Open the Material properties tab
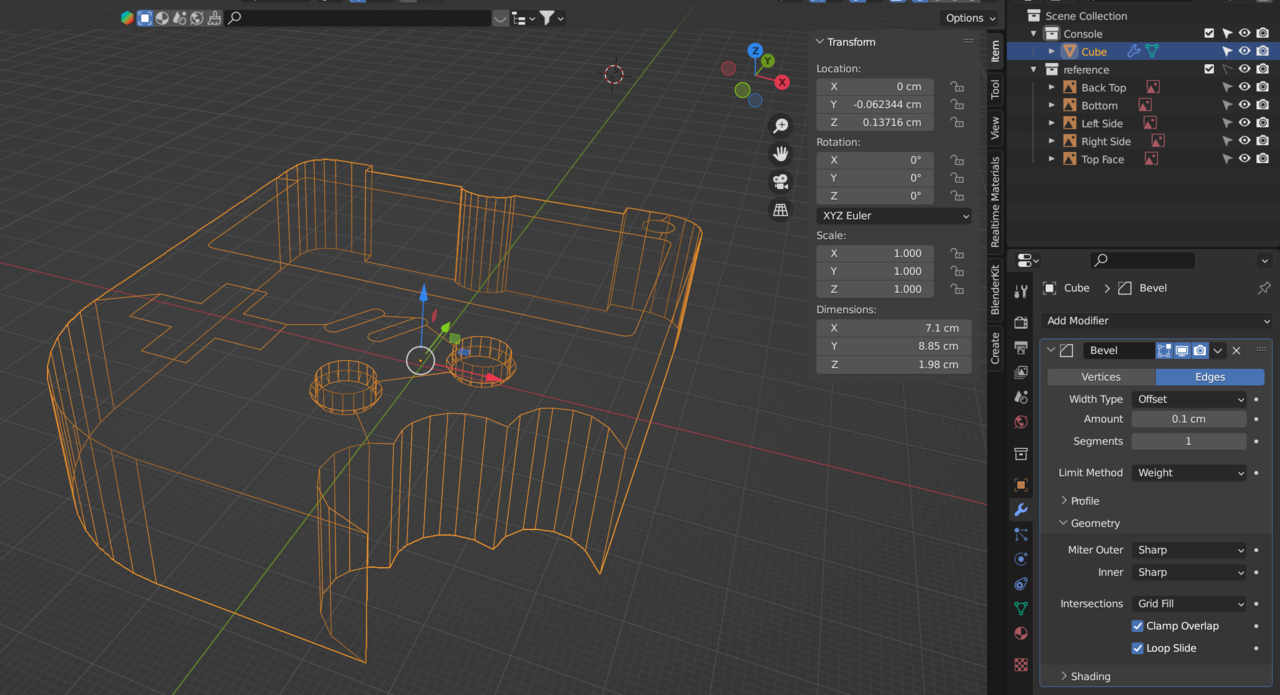Image resolution: width=1280 pixels, height=695 pixels. tap(1021, 633)
